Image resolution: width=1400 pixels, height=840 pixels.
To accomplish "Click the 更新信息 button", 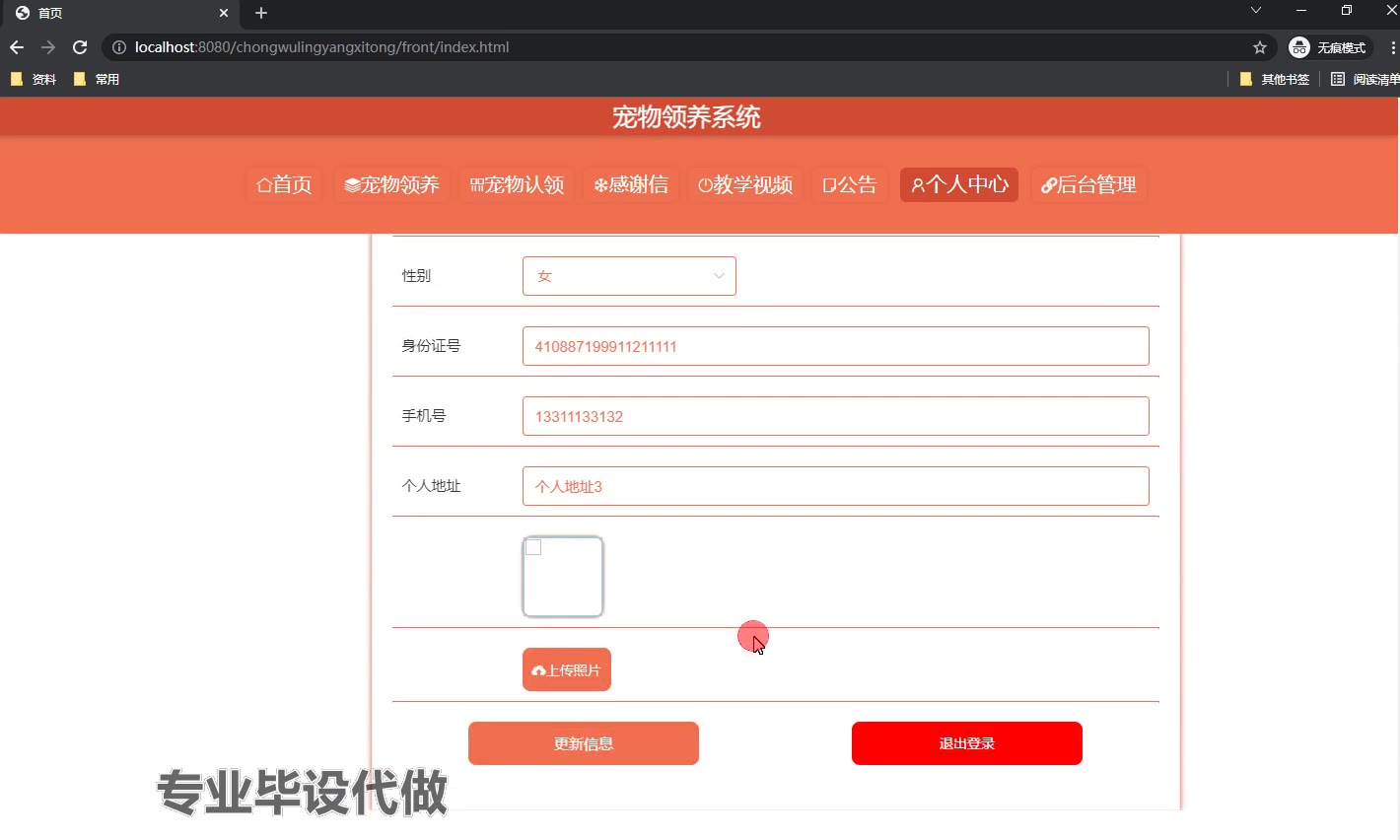I will click(583, 743).
